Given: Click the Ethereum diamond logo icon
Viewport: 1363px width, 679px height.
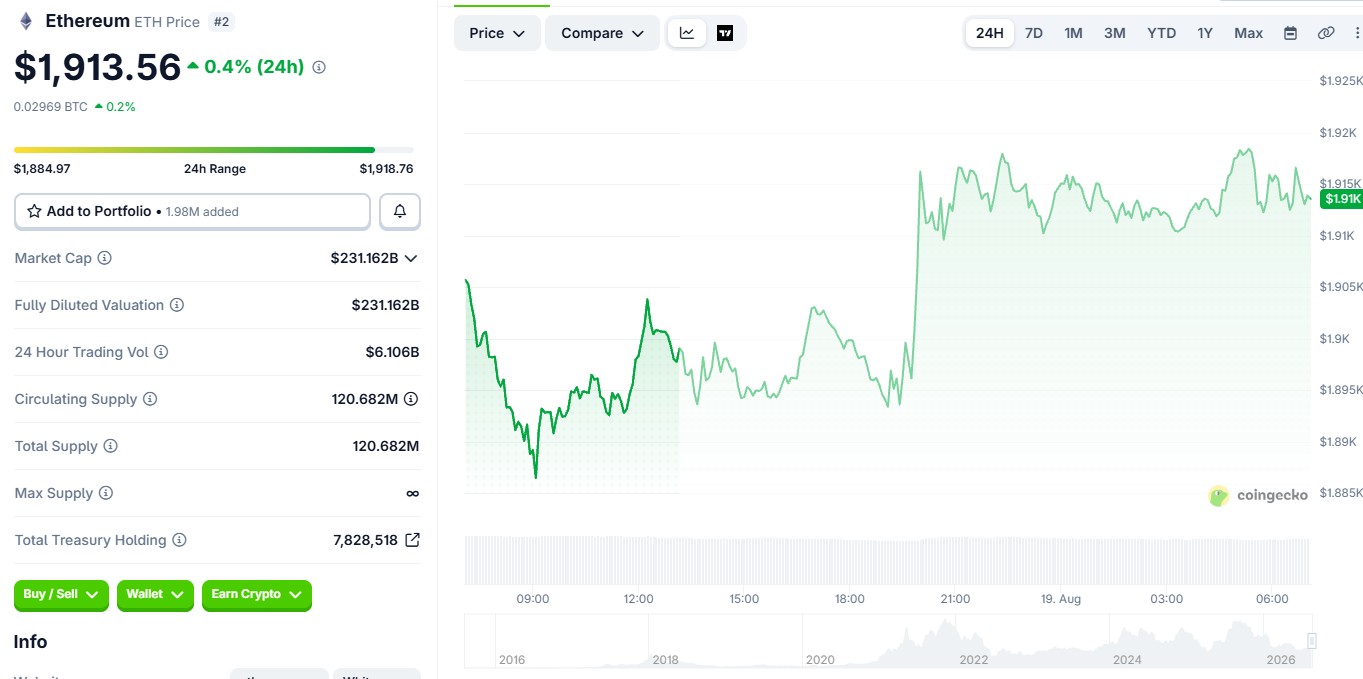Looking at the screenshot, I should click(x=26, y=21).
